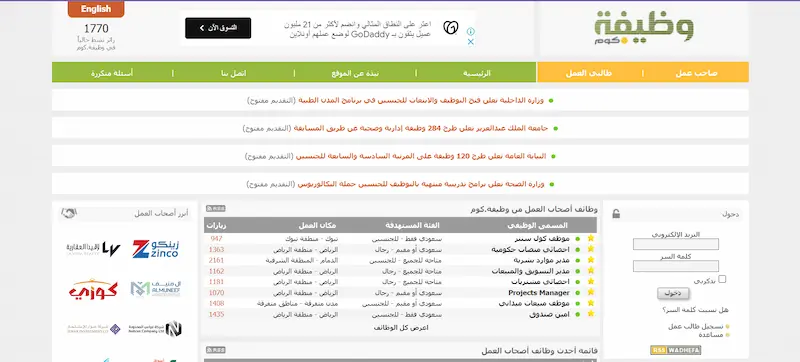
Task: Click the star on the 1435-visits job row
Action: click(591, 314)
